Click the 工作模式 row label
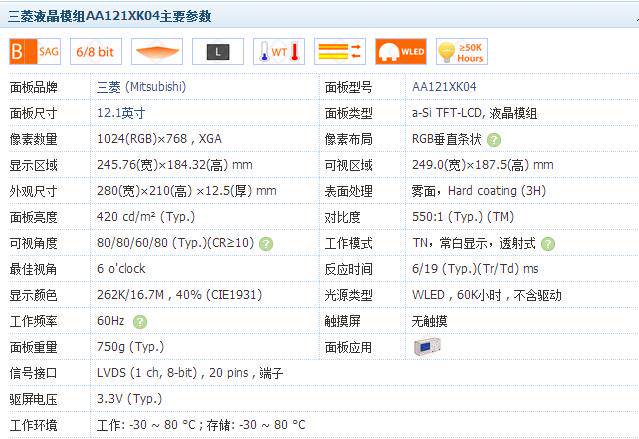 pos(348,243)
